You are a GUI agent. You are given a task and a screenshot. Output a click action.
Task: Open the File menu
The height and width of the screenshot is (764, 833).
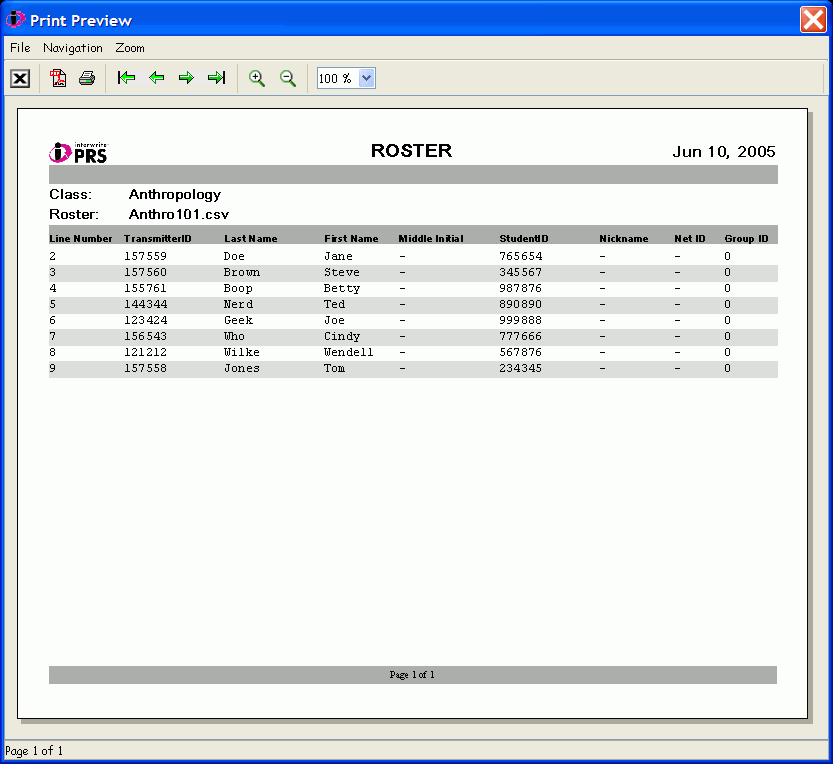pyautogui.click(x=18, y=47)
